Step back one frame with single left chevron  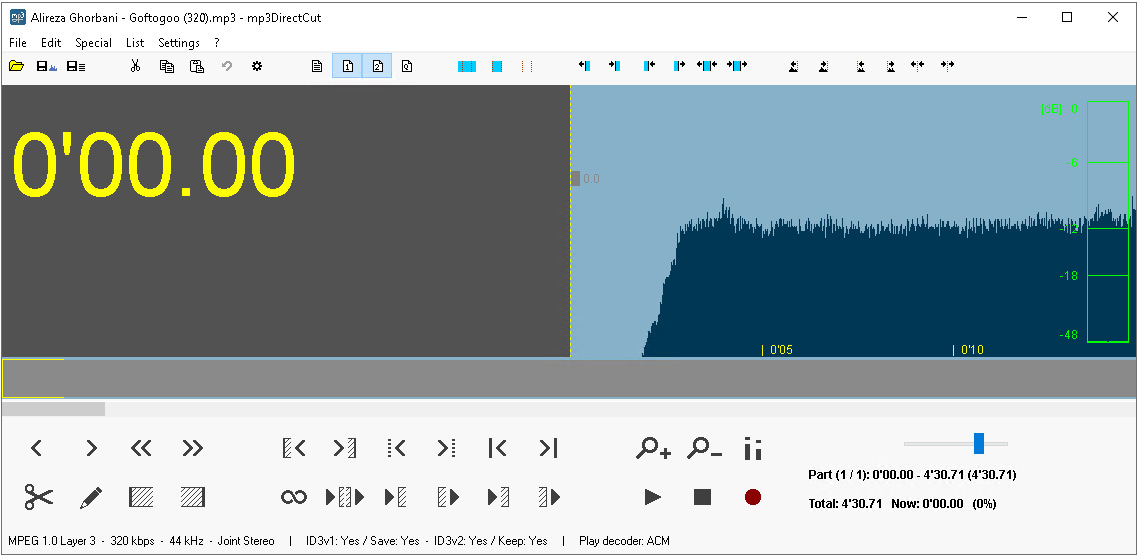point(37,449)
